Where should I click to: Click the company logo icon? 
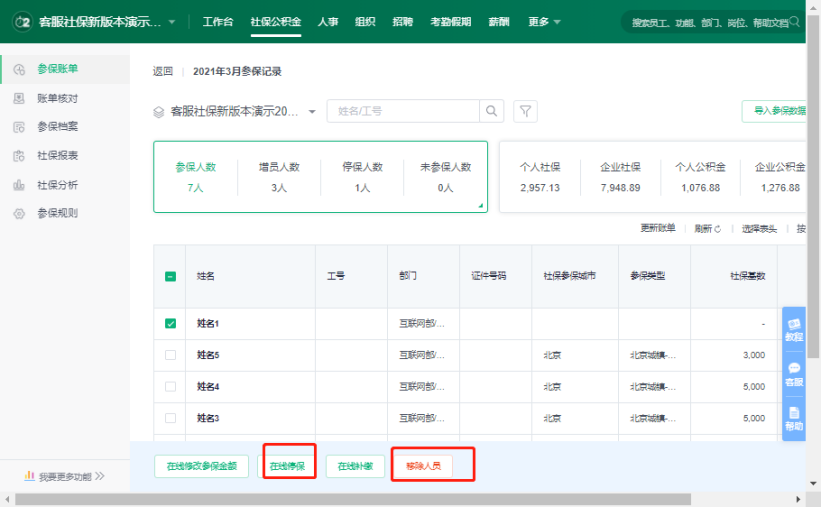coord(23,22)
